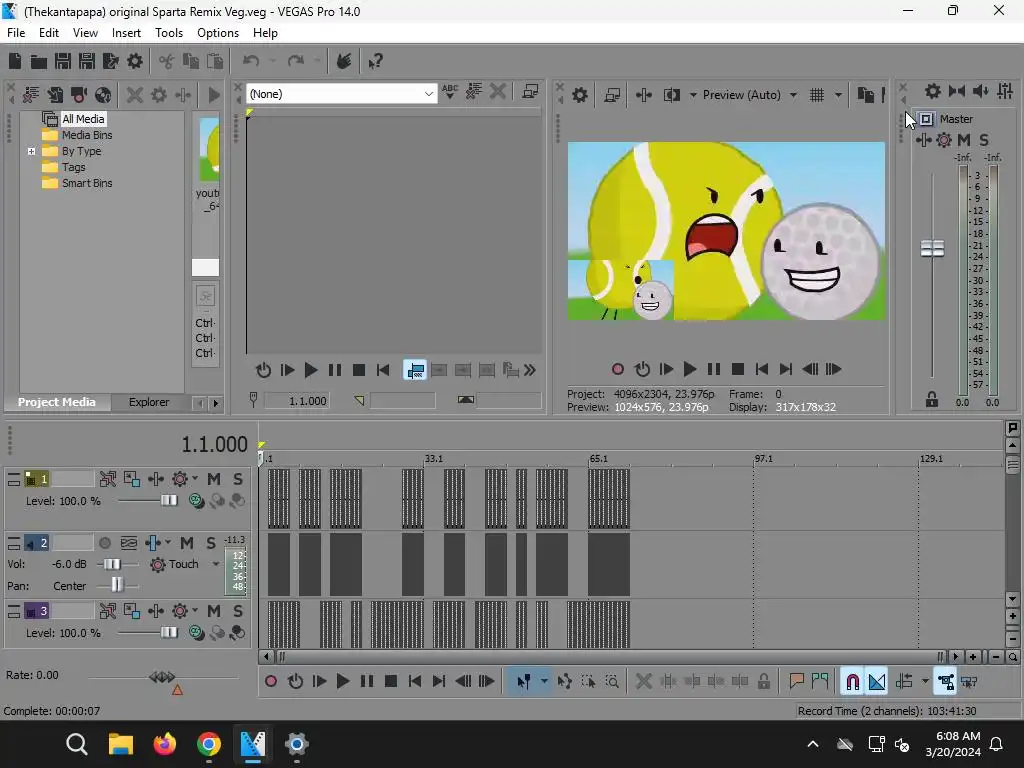Adjust audio track 2 Vol slider
The image size is (1024, 768).
point(113,564)
